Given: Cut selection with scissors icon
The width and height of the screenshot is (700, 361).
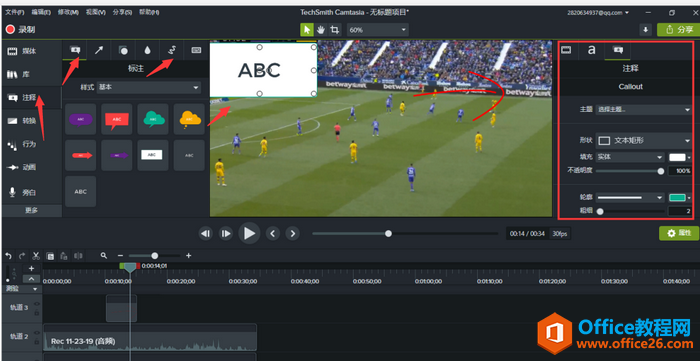Looking at the screenshot, I should click(x=36, y=256).
